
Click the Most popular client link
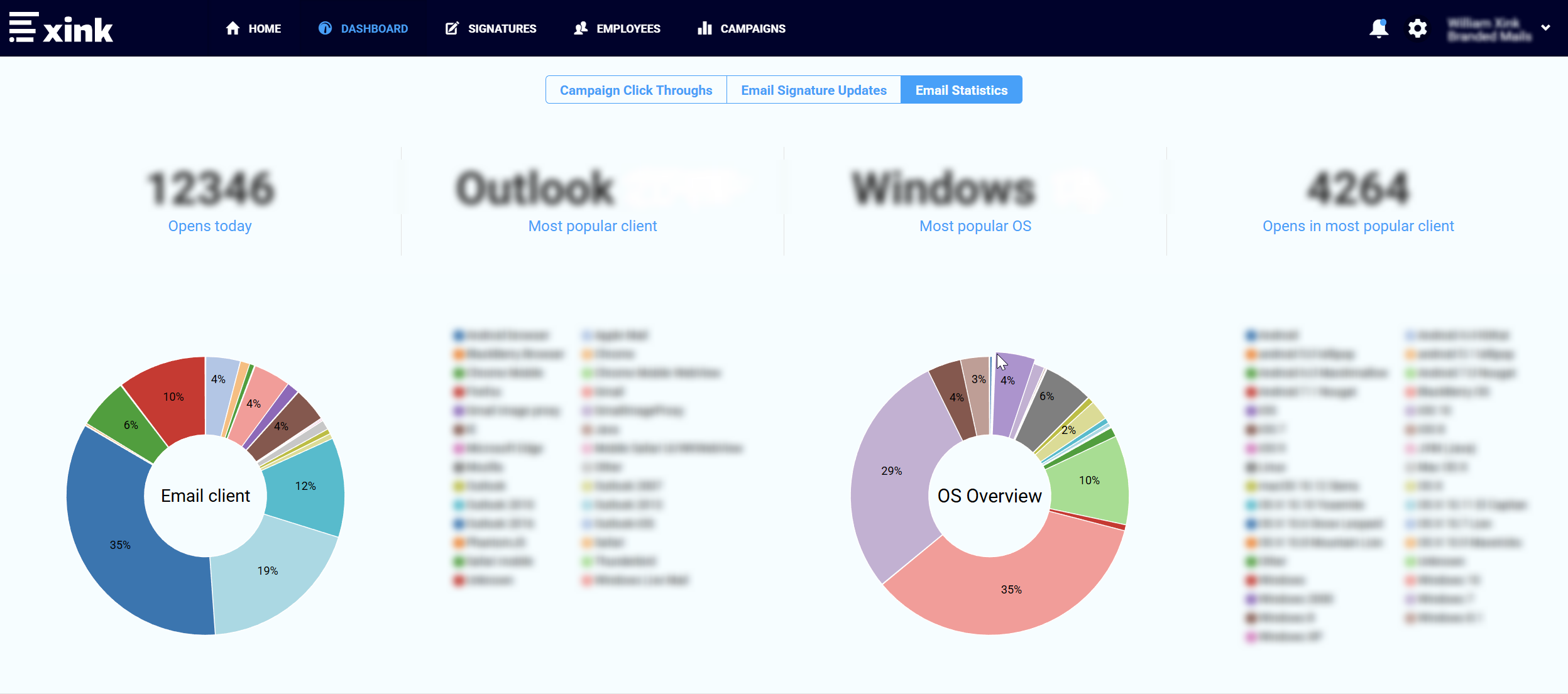coord(592,226)
